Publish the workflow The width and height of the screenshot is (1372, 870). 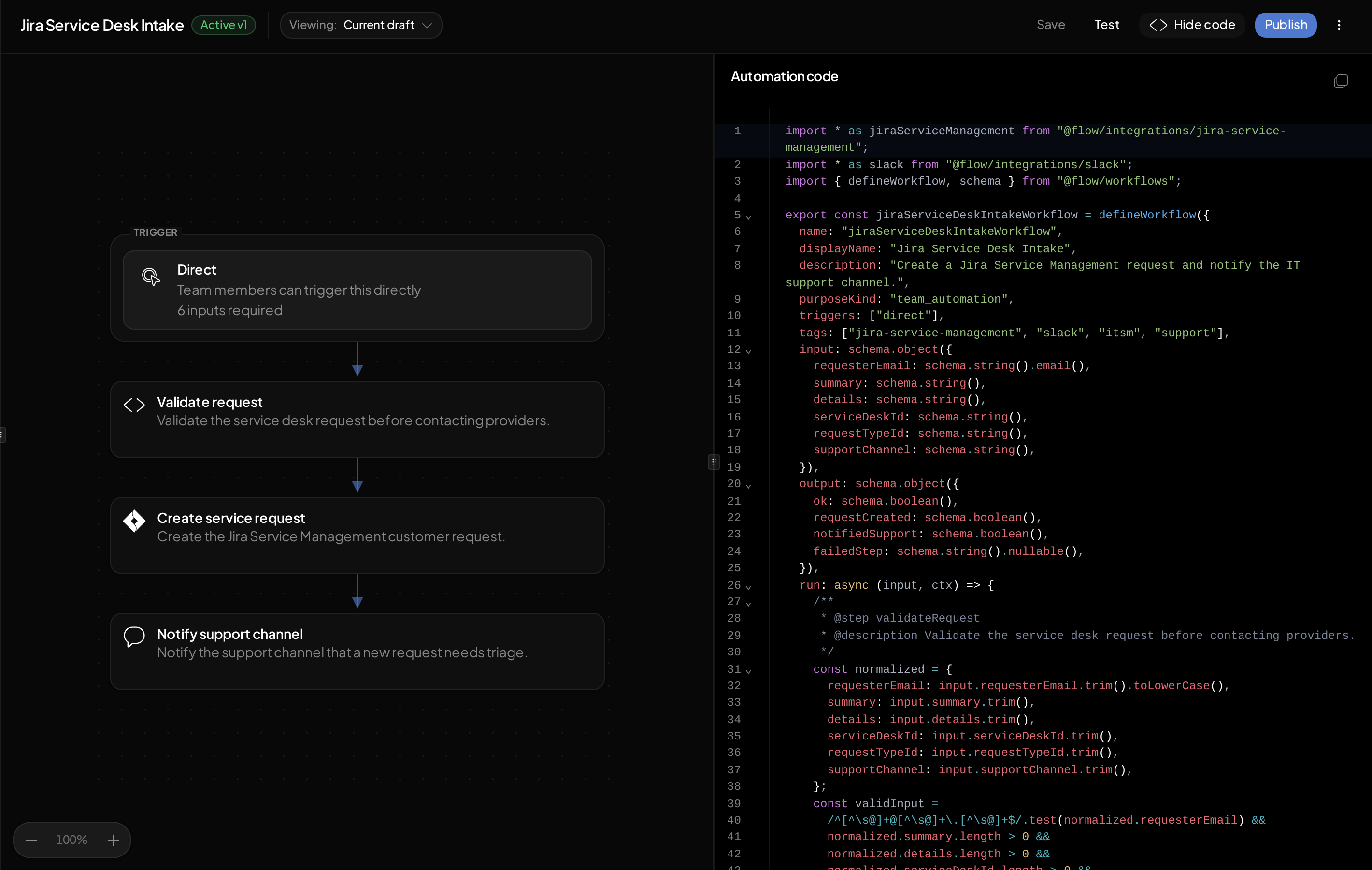1286,25
